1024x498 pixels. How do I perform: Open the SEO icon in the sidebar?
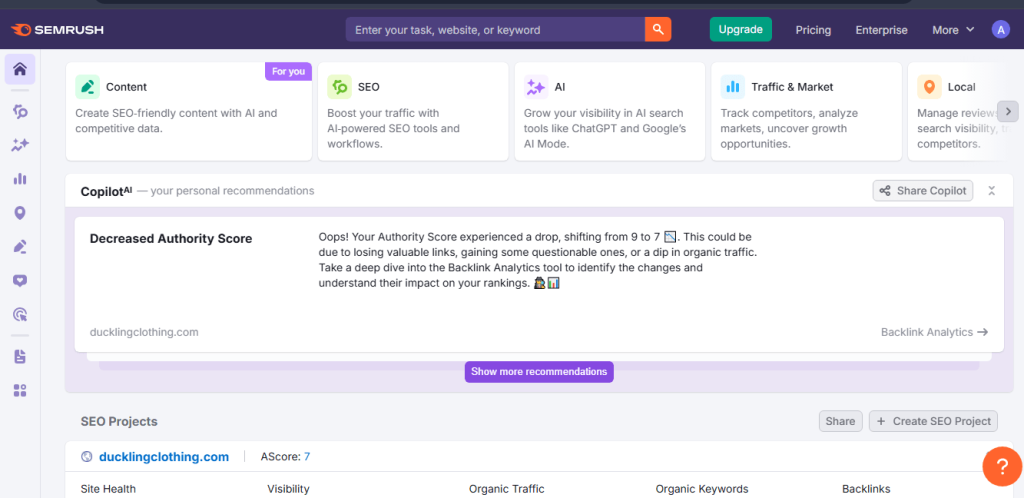pos(20,112)
